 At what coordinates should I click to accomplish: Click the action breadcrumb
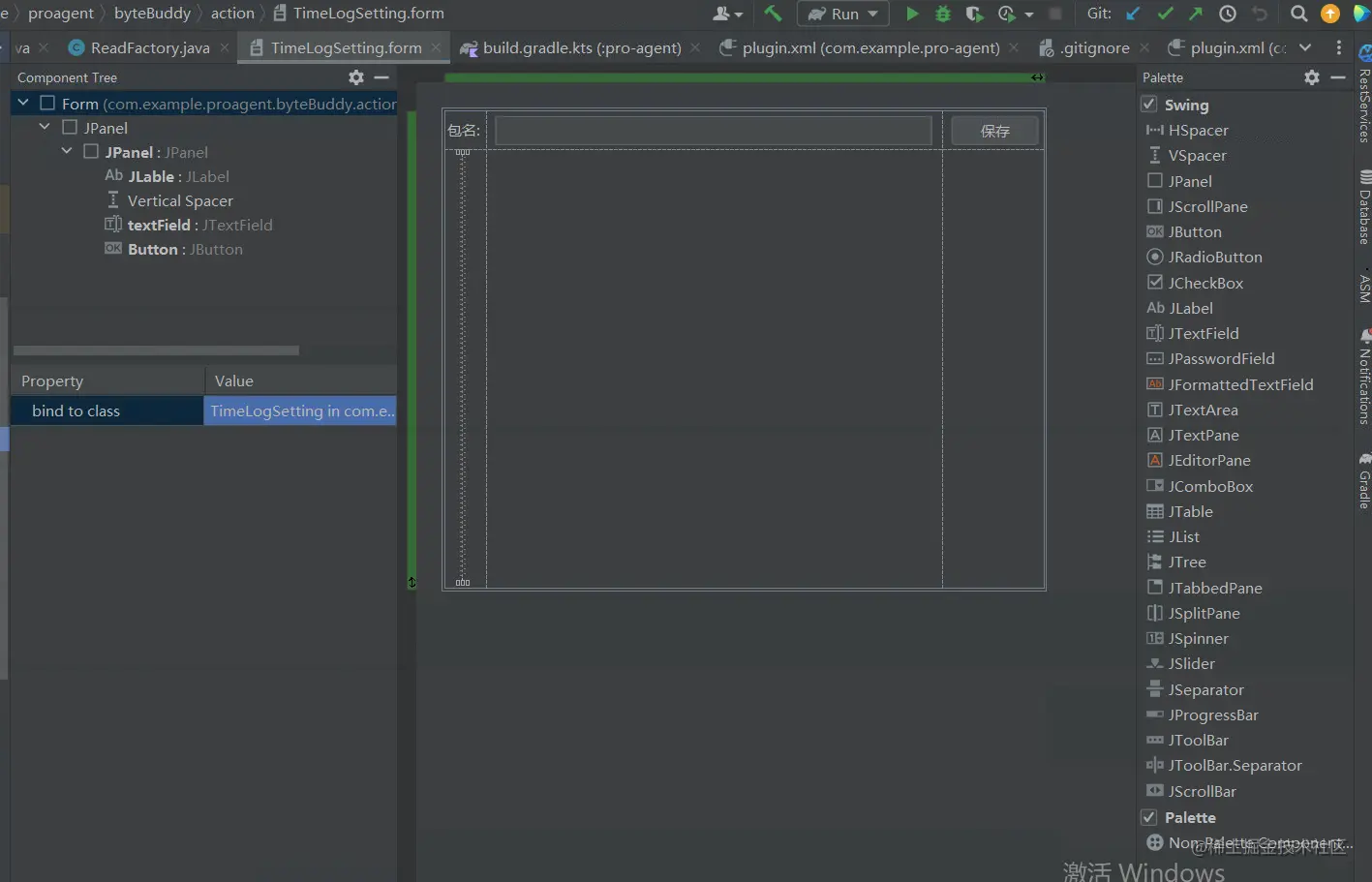232,14
